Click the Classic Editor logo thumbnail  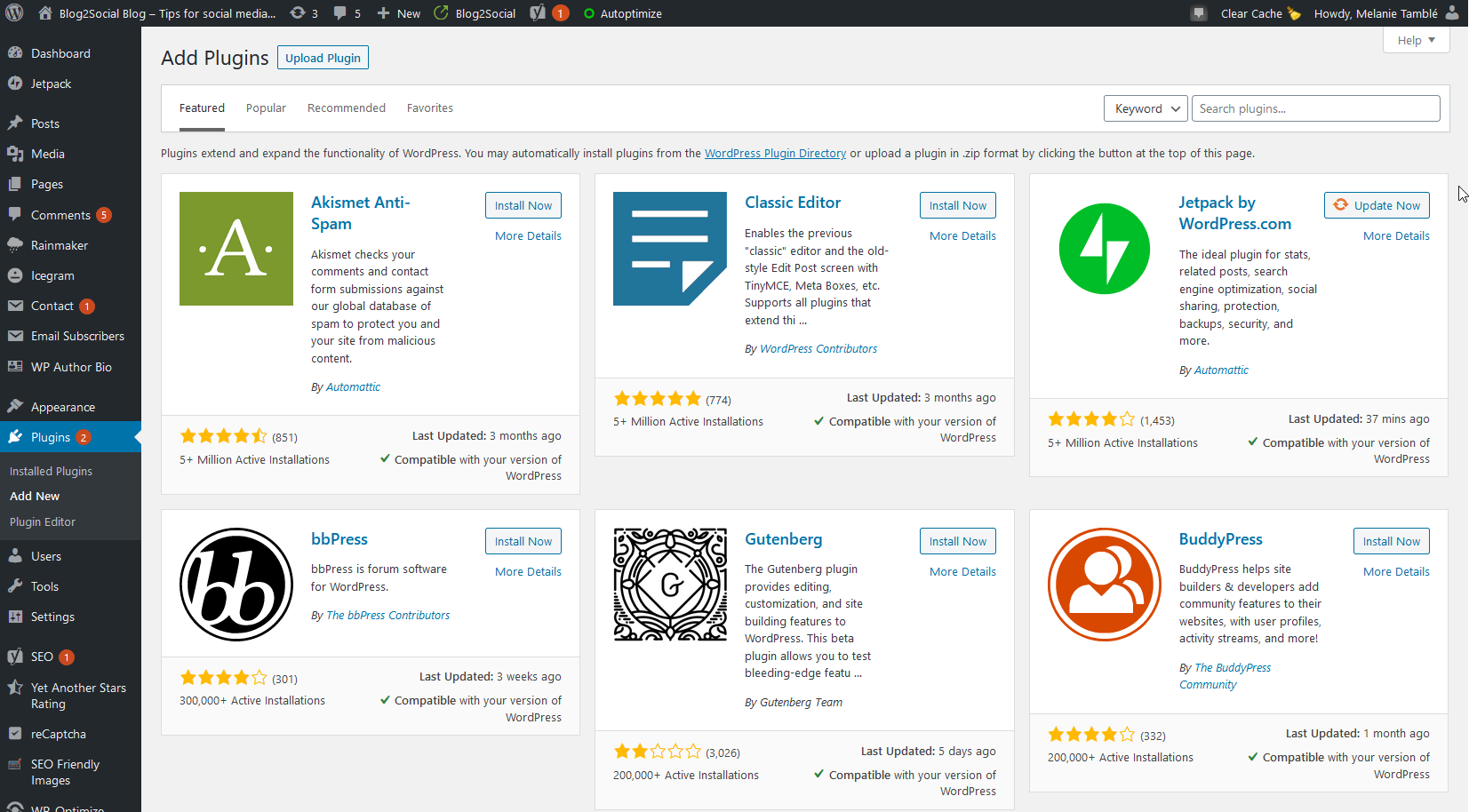coord(670,249)
